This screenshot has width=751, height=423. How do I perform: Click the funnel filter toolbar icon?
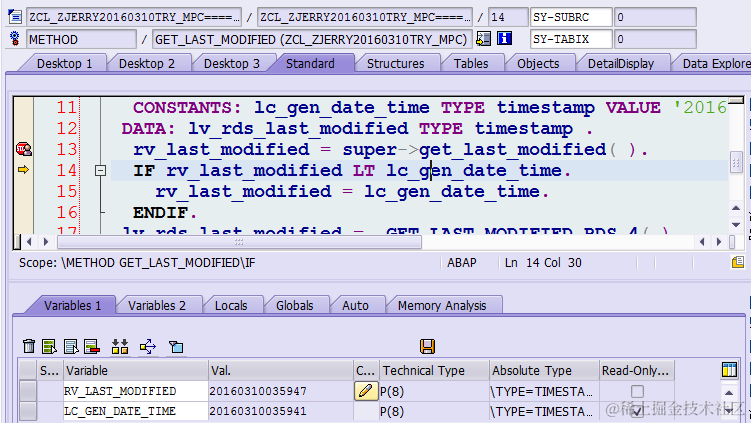(176, 346)
